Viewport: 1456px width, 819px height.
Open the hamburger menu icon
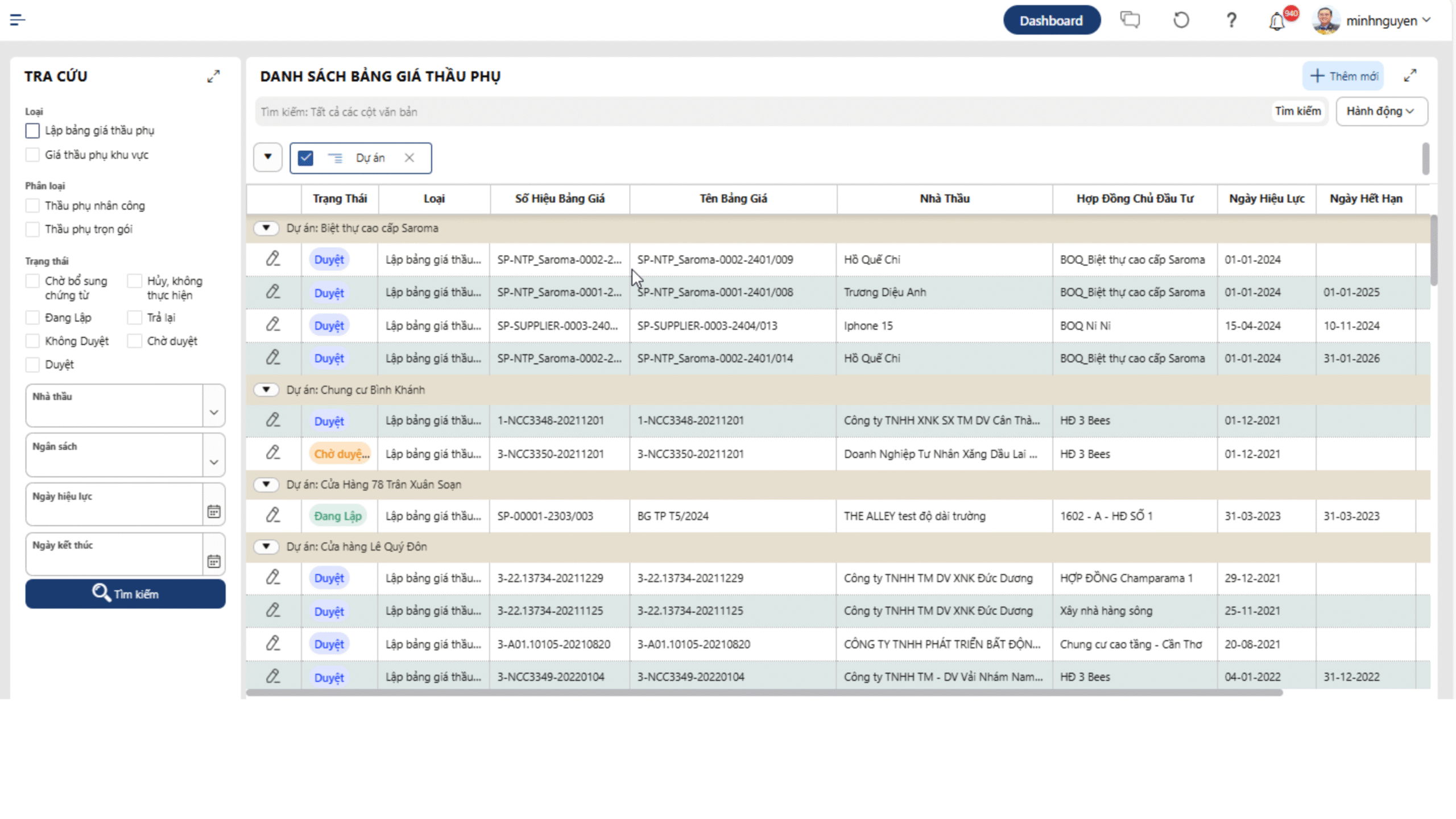pos(18,20)
